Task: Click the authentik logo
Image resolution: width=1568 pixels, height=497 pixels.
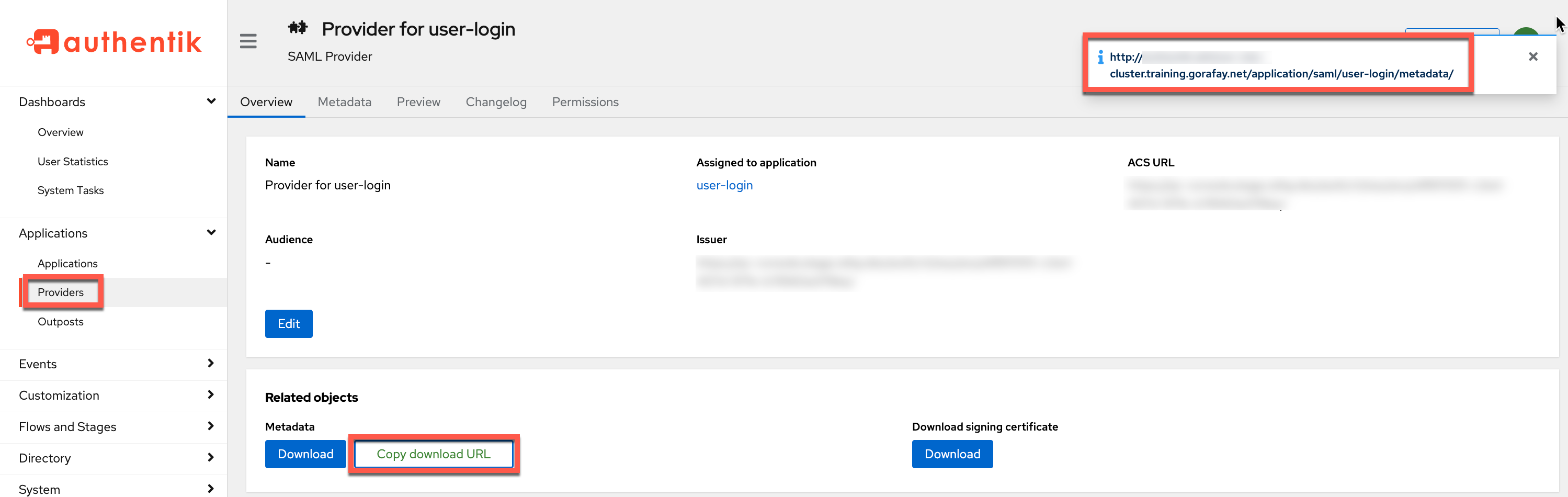Action: point(114,42)
